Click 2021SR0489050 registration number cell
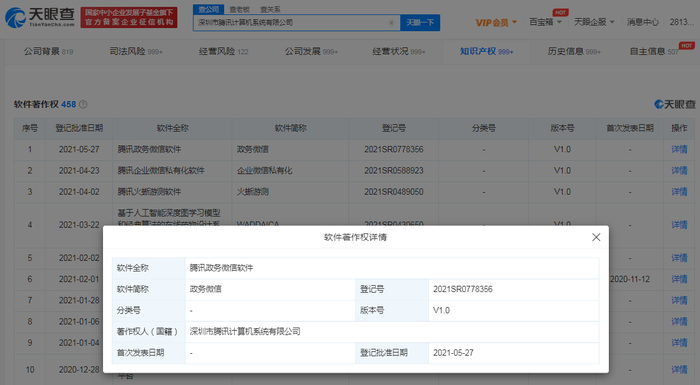This screenshot has height=385, width=700. point(393,192)
